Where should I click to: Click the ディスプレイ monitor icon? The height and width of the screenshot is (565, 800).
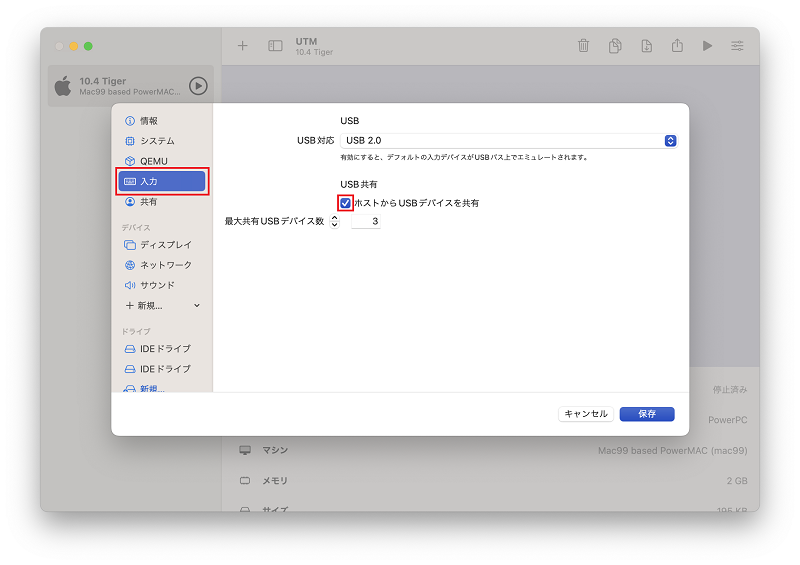[130, 245]
